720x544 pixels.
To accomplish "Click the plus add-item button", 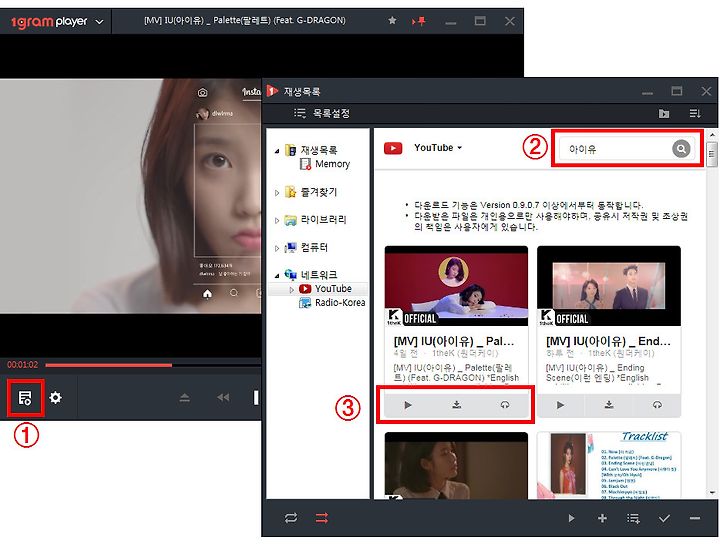I will 602,518.
